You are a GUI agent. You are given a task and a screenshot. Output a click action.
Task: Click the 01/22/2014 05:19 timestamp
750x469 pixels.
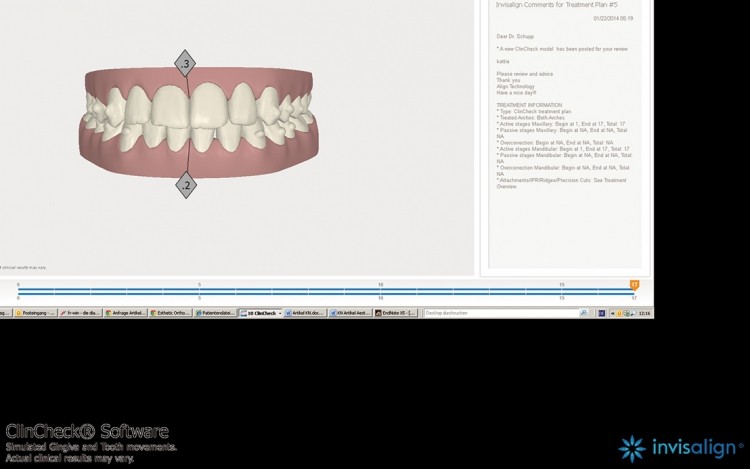(x=613, y=19)
